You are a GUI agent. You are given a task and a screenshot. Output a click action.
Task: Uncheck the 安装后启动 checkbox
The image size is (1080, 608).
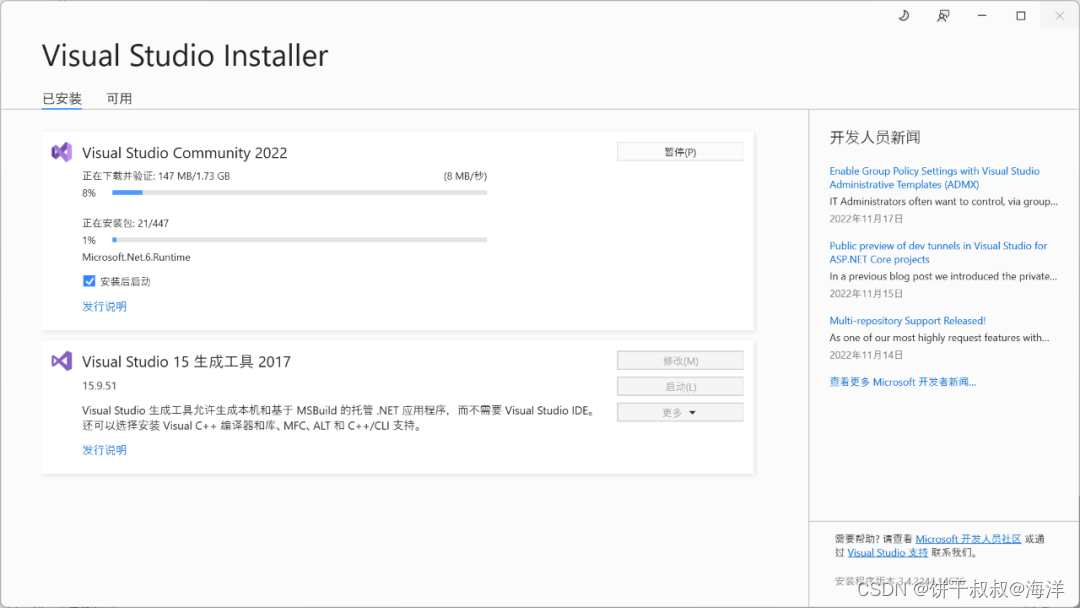(89, 281)
